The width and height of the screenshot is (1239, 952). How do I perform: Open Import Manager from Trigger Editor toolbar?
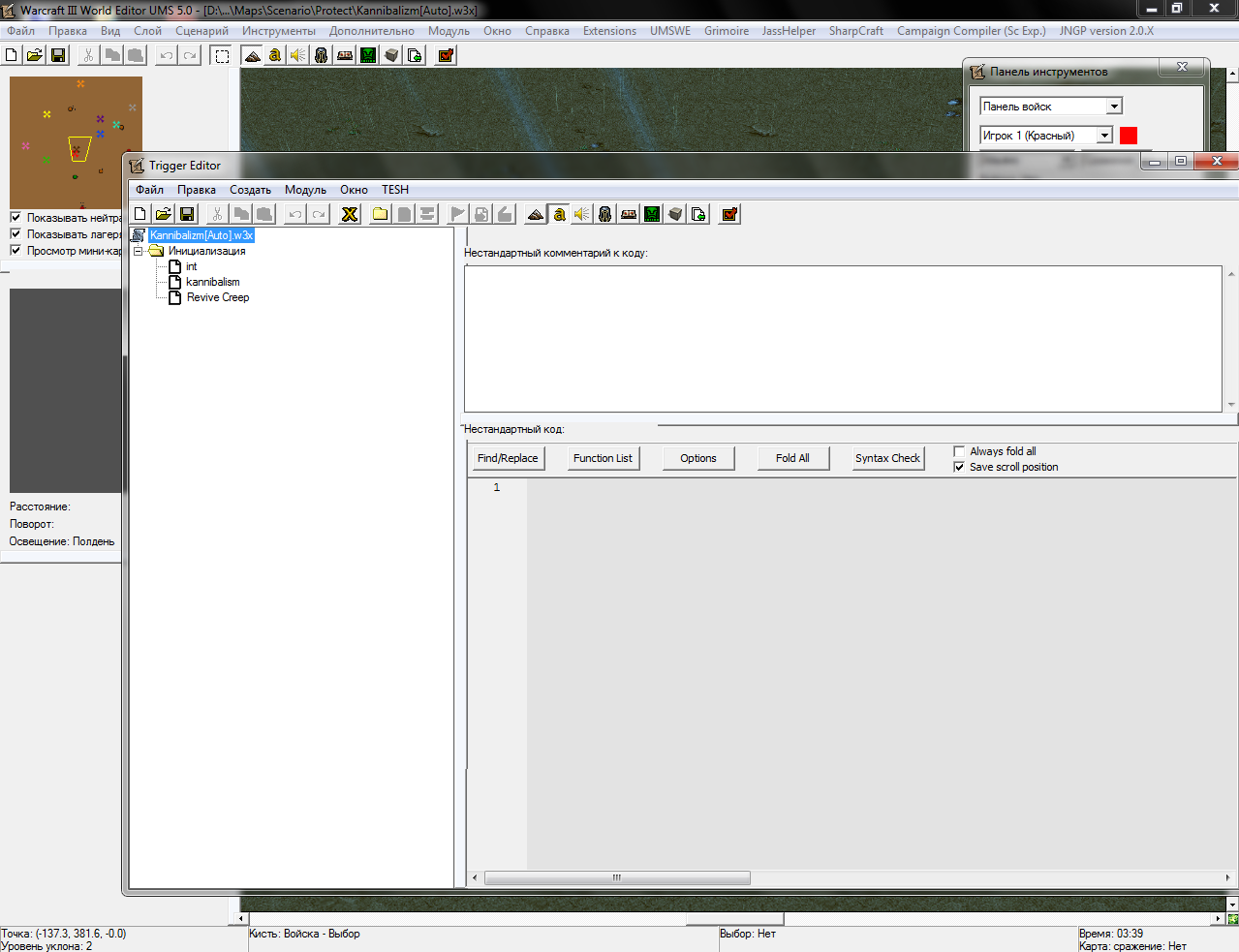point(698,214)
